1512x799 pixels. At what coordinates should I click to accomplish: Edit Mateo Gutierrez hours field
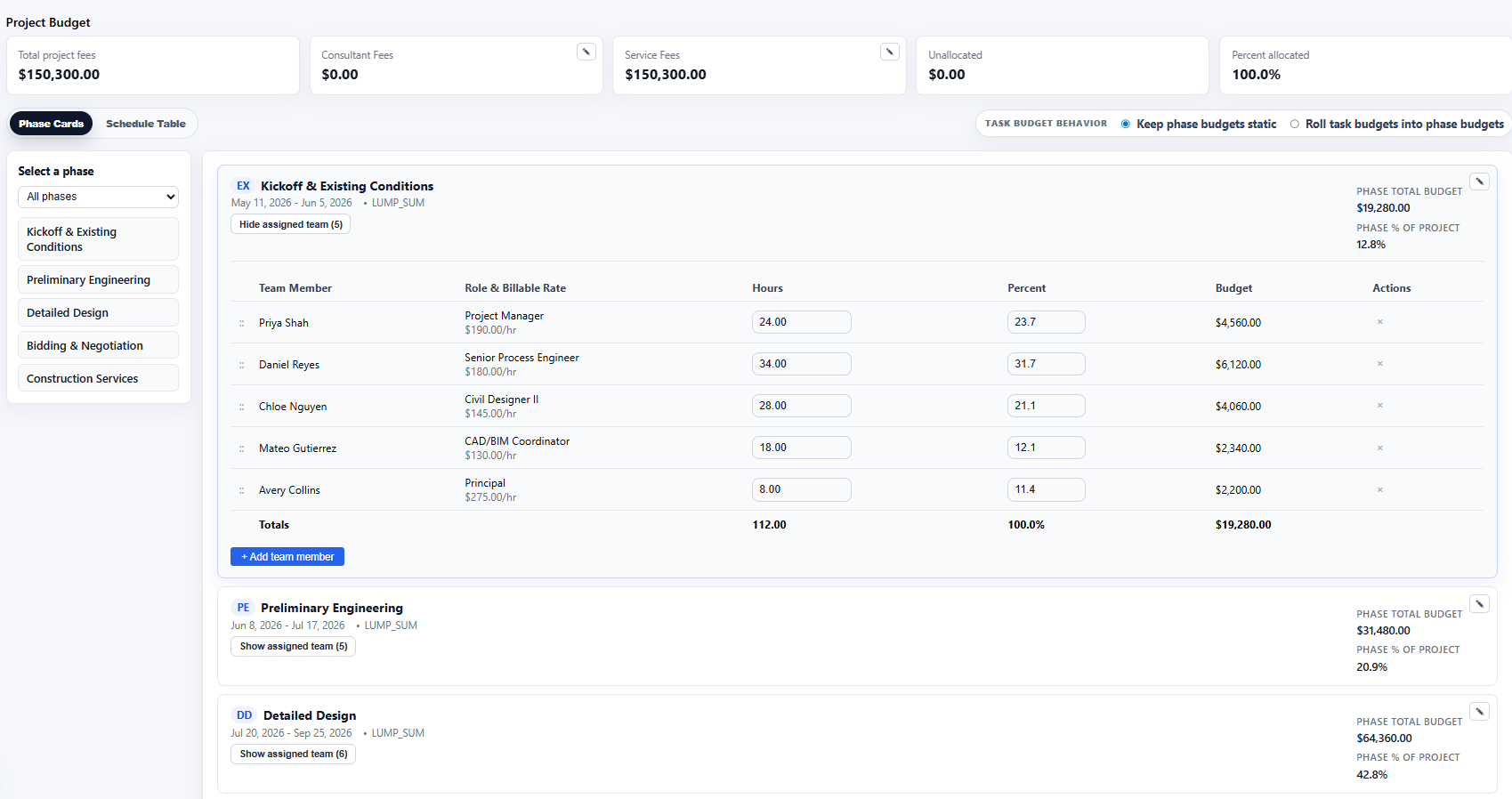click(802, 448)
